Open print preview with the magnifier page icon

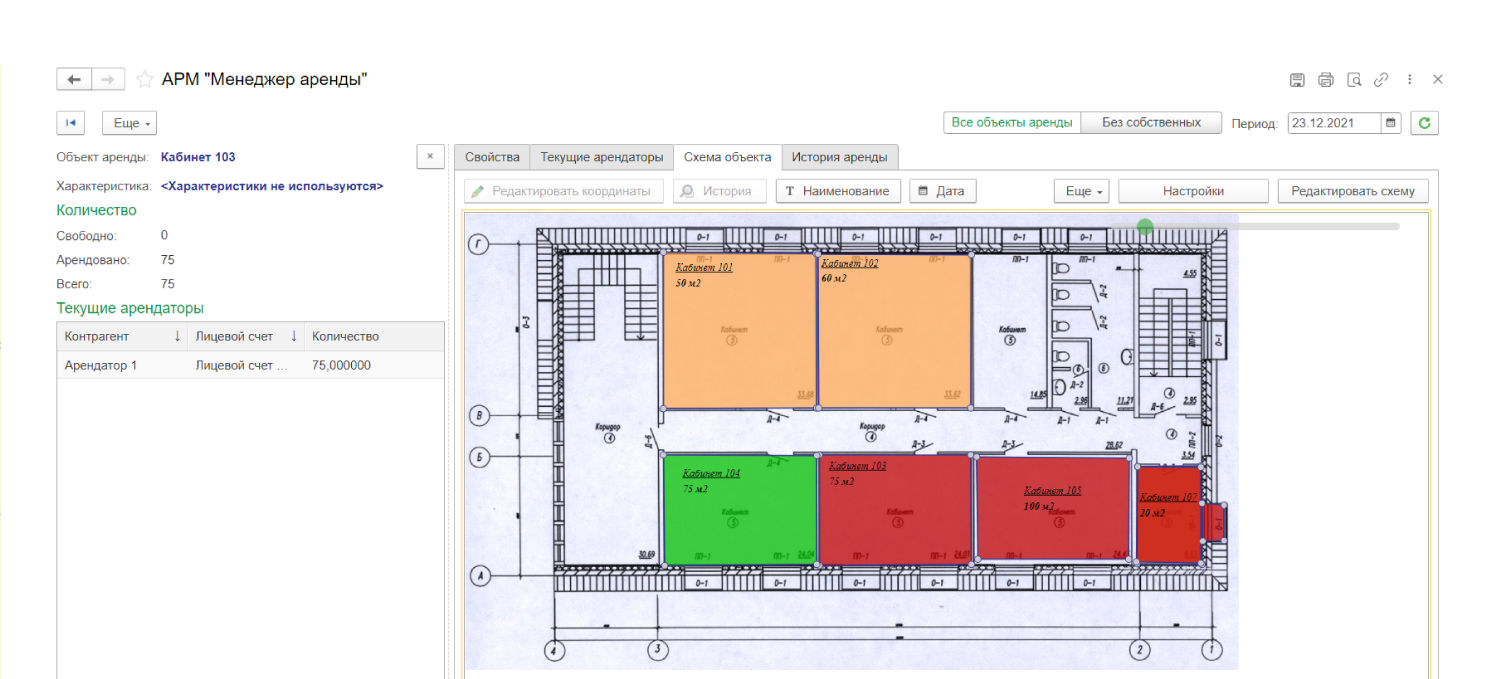click(1354, 80)
